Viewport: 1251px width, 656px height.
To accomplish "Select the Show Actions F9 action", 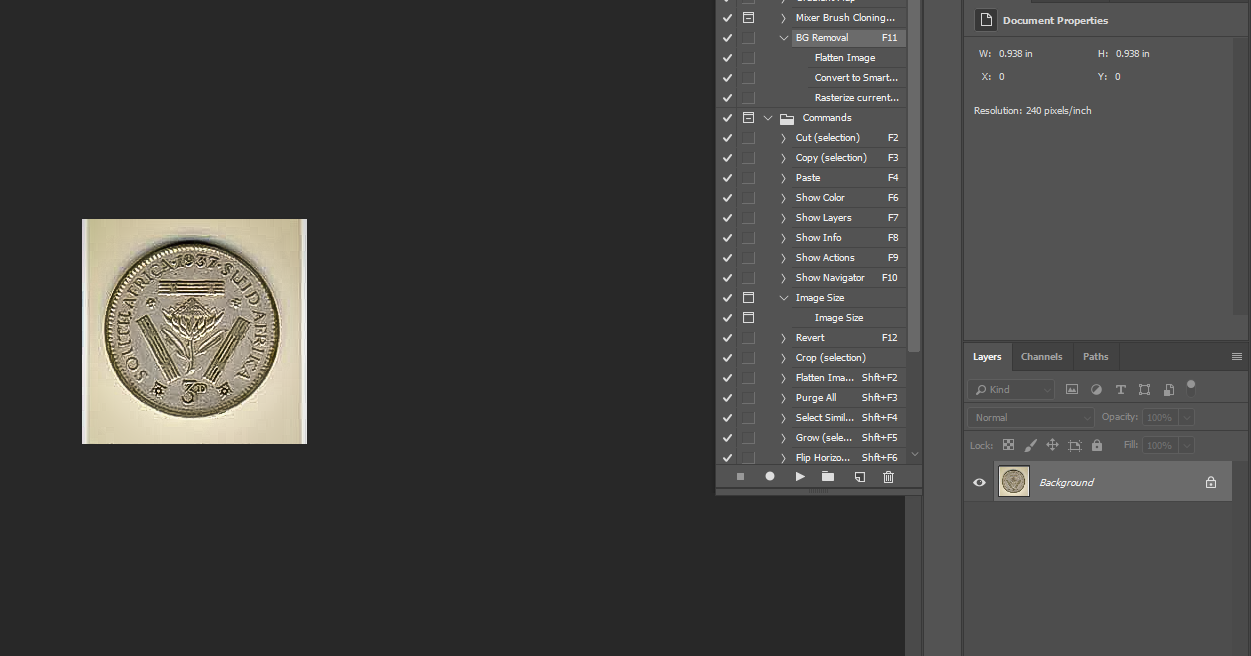I will pos(849,258).
